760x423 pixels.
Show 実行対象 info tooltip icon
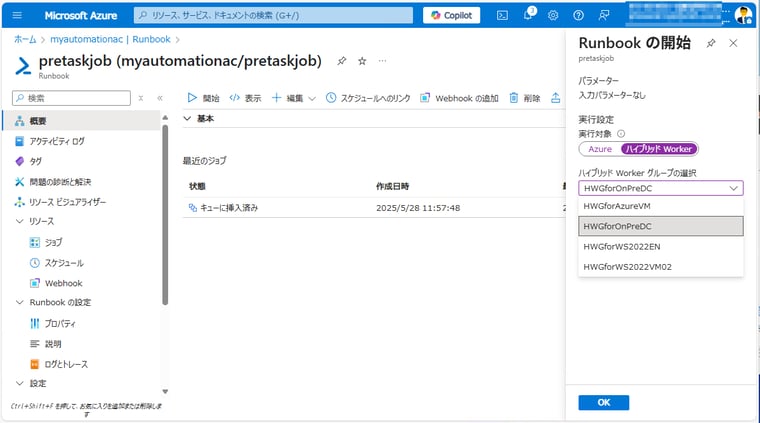coord(621,134)
